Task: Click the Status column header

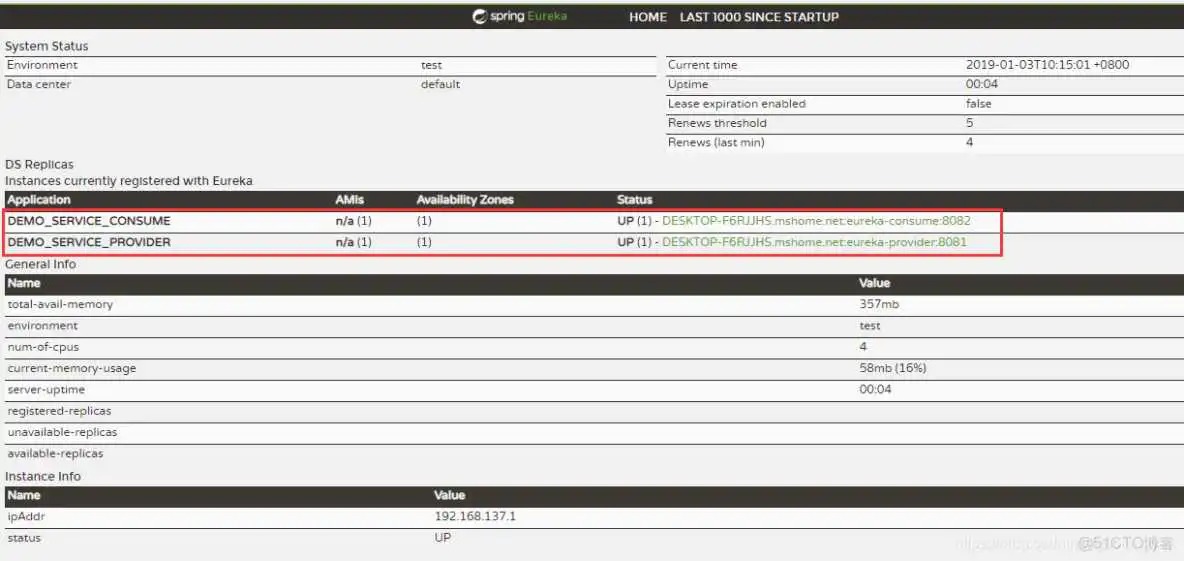Action: point(634,199)
